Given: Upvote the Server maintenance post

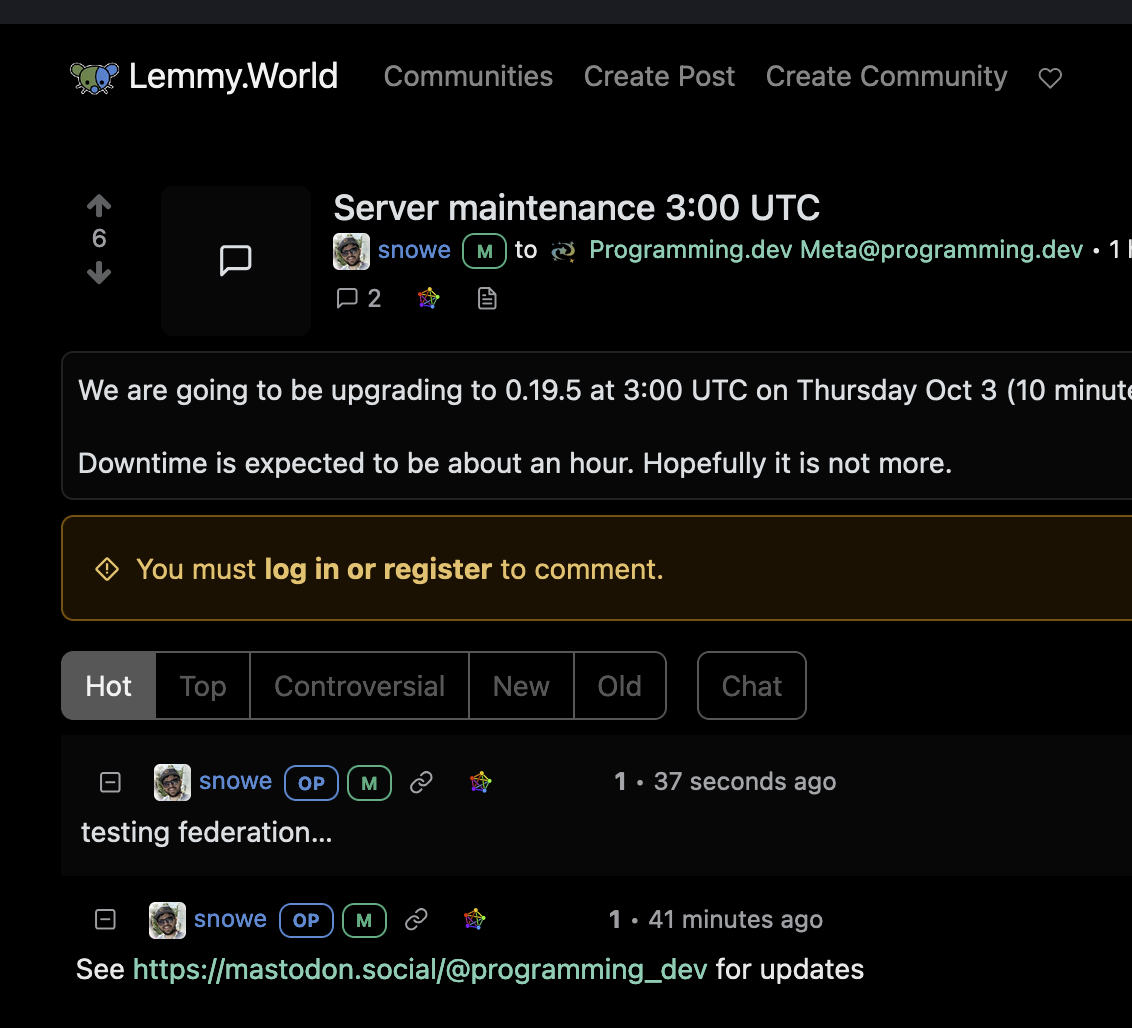Looking at the screenshot, I should tap(99, 206).
